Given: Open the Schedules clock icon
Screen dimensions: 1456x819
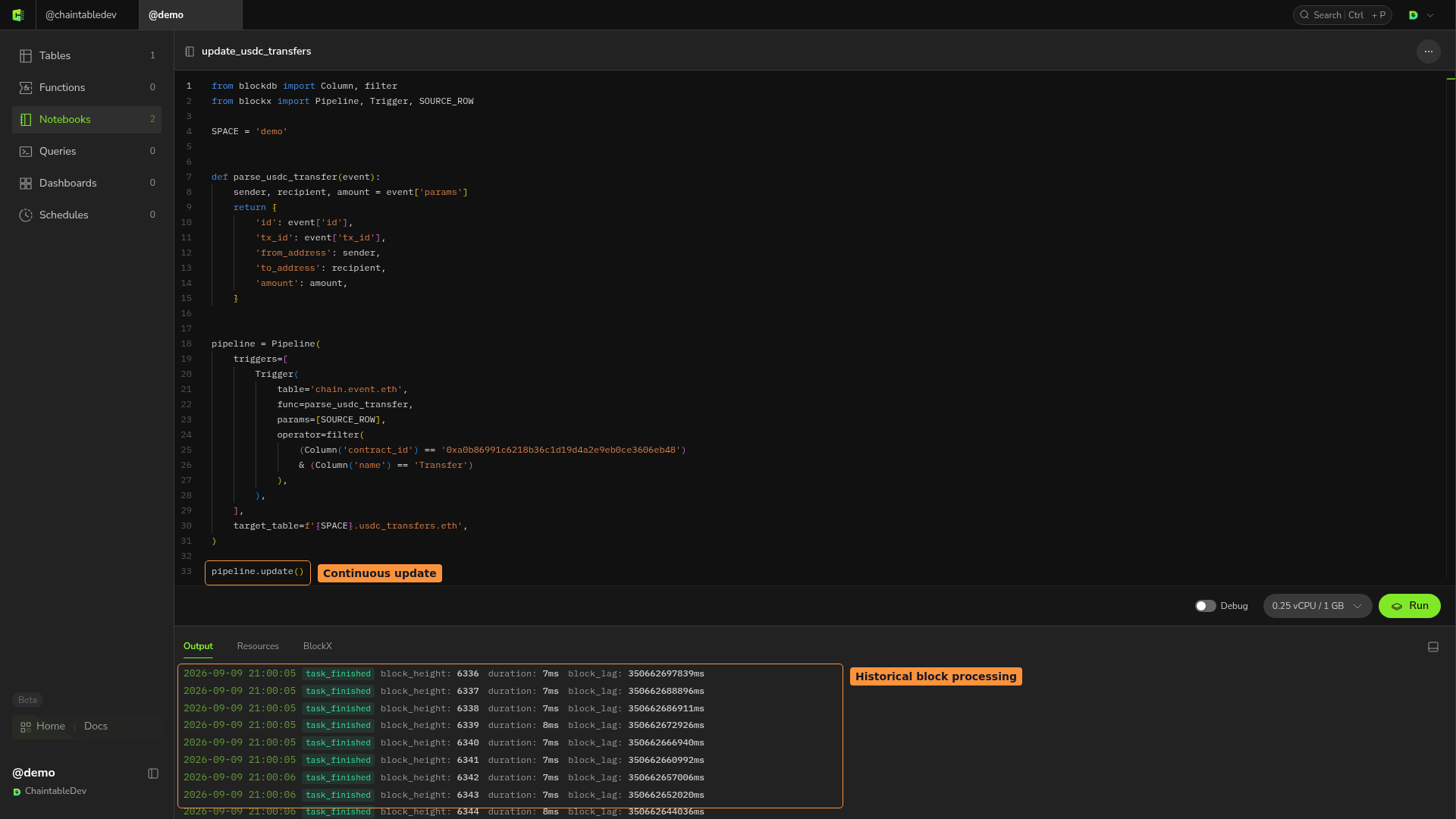Looking at the screenshot, I should click(26, 215).
